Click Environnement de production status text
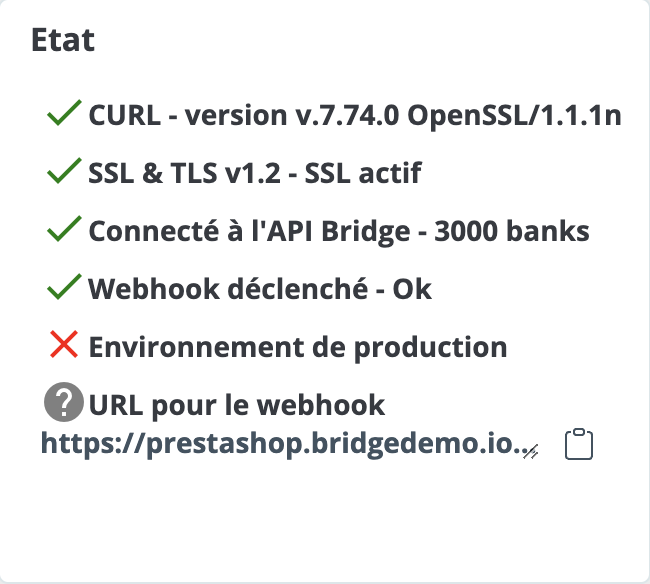 (298, 347)
